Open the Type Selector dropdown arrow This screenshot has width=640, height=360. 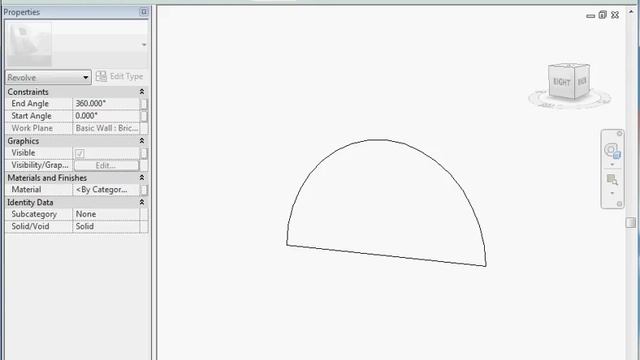[144, 44]
